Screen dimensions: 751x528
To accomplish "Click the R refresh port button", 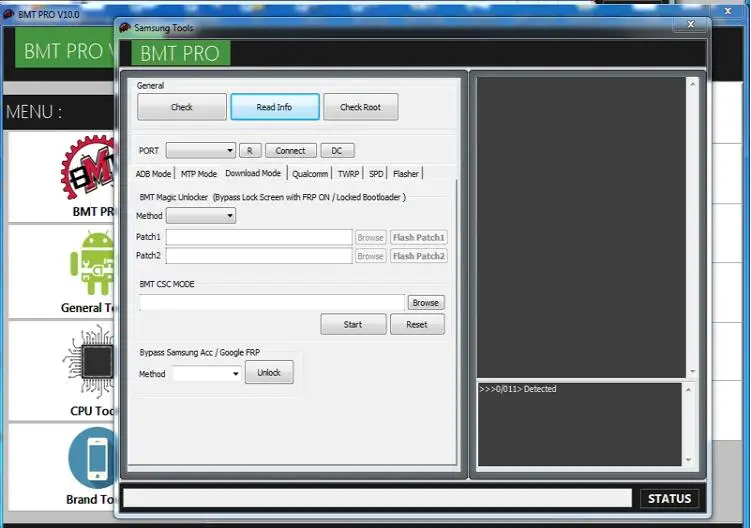I will click(250, 150).
